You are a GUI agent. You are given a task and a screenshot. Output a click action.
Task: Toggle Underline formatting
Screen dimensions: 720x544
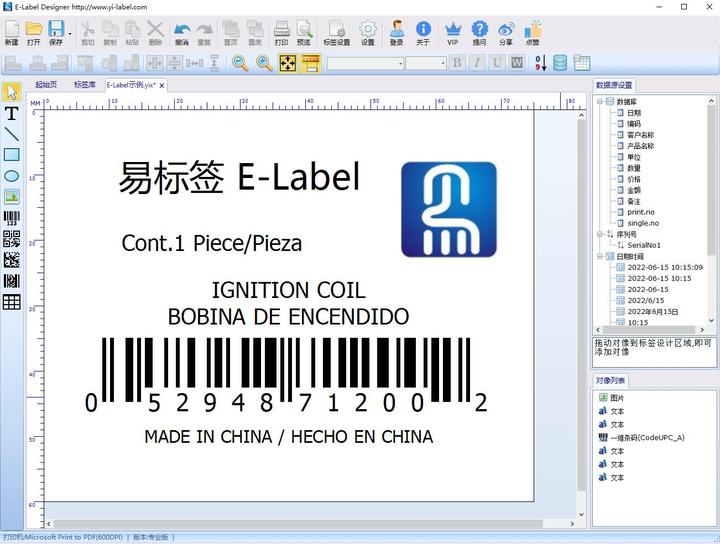(497, 63)
